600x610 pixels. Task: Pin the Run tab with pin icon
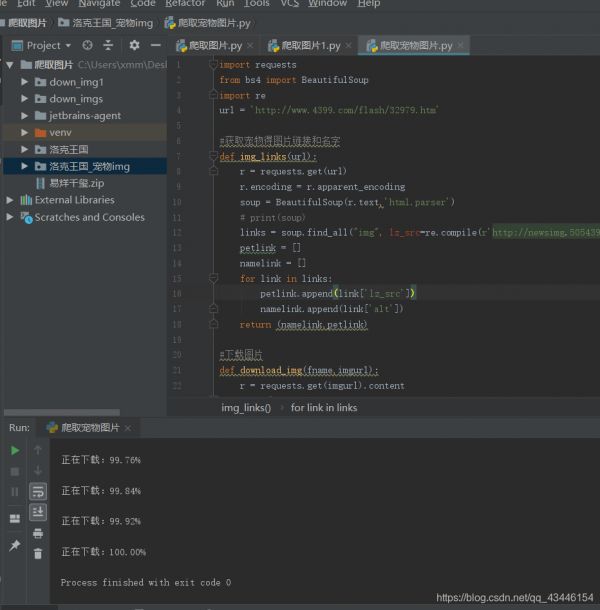tap(15, 545)
